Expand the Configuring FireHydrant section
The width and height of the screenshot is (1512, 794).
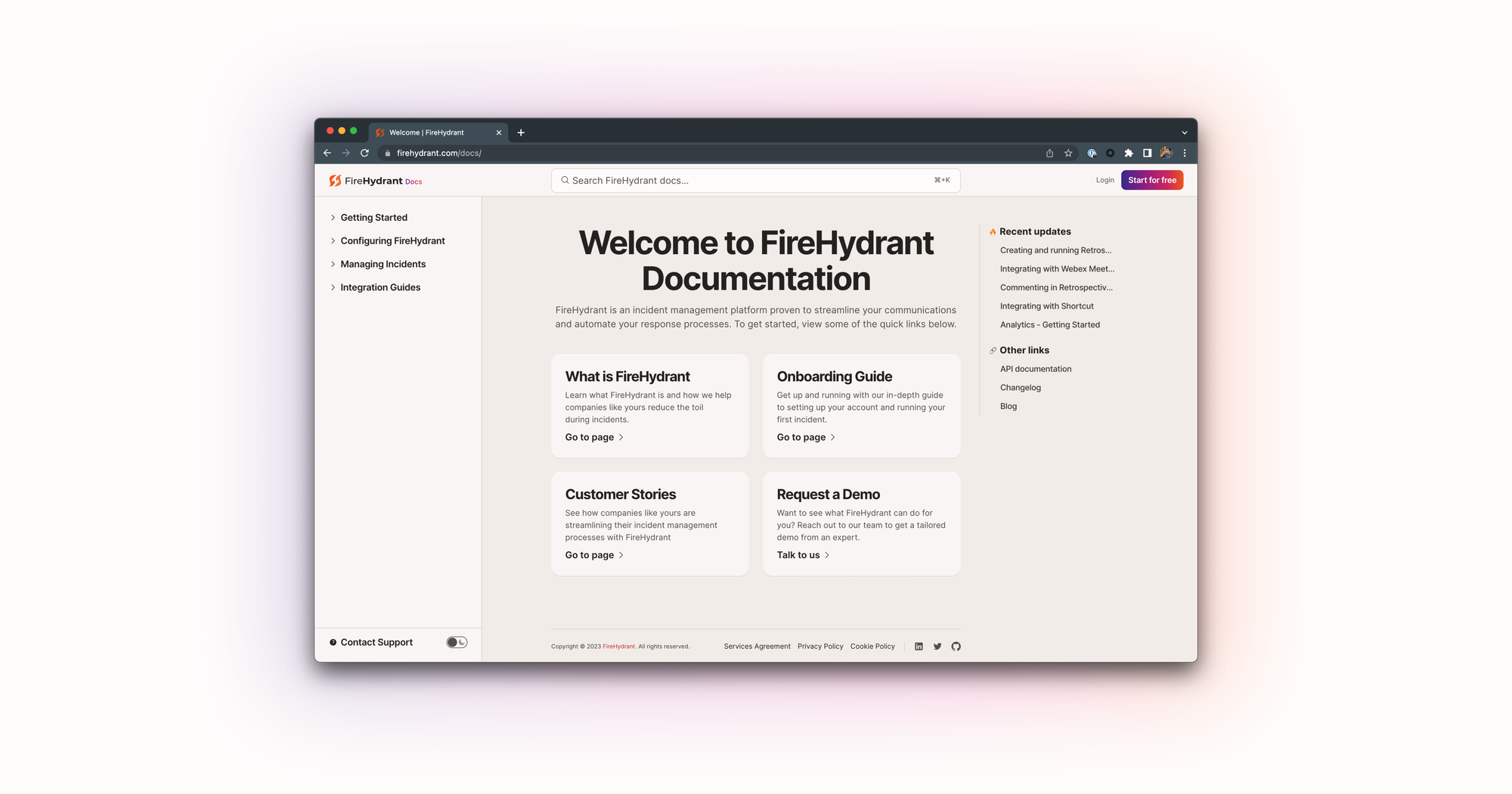392,240
